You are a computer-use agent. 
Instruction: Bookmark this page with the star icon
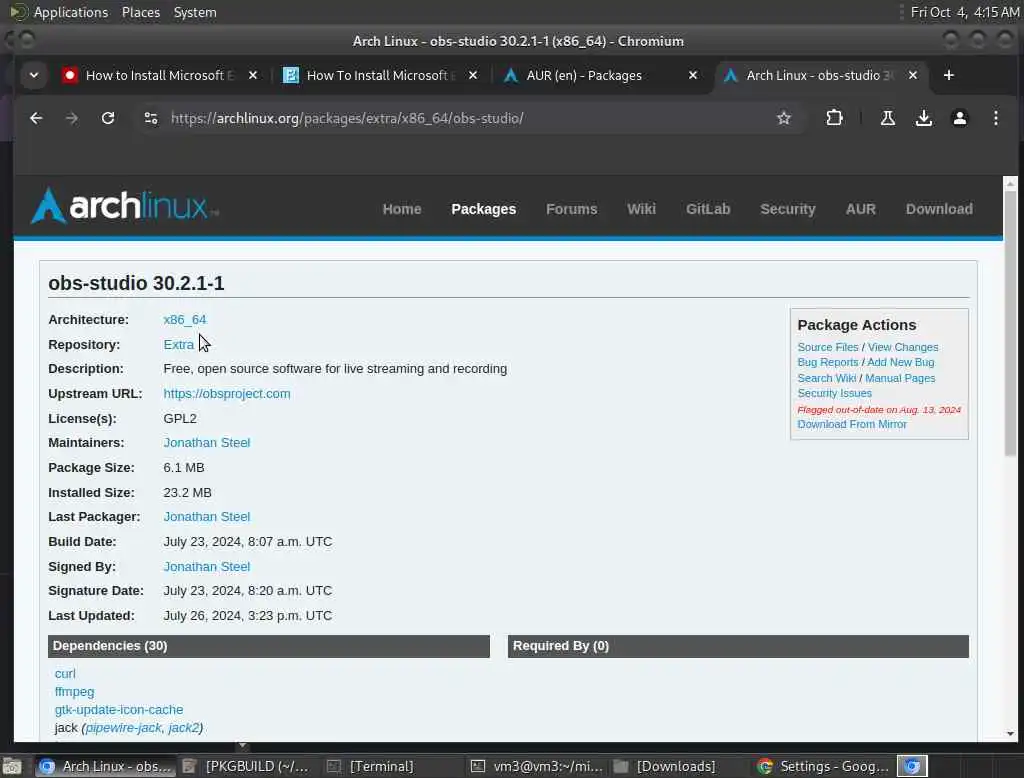click(784, 118)
